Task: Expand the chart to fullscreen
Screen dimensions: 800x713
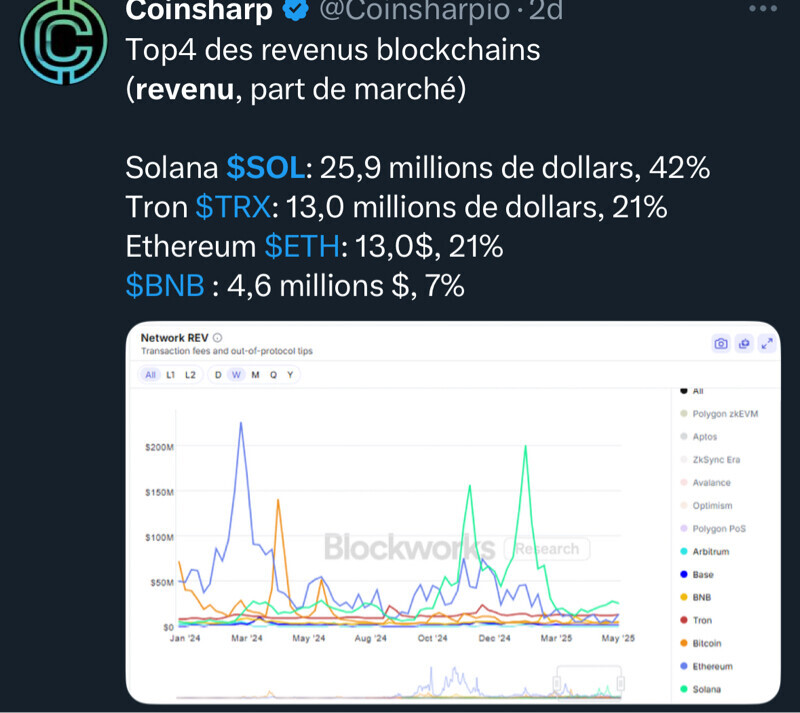Action: (767, 344)
